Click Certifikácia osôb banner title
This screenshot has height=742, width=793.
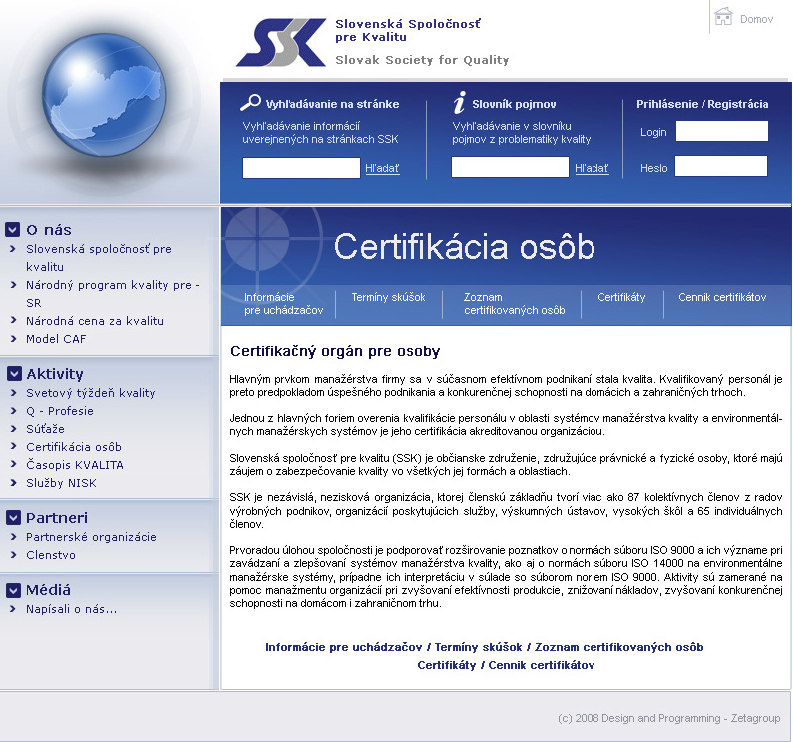tap(464, 247)
